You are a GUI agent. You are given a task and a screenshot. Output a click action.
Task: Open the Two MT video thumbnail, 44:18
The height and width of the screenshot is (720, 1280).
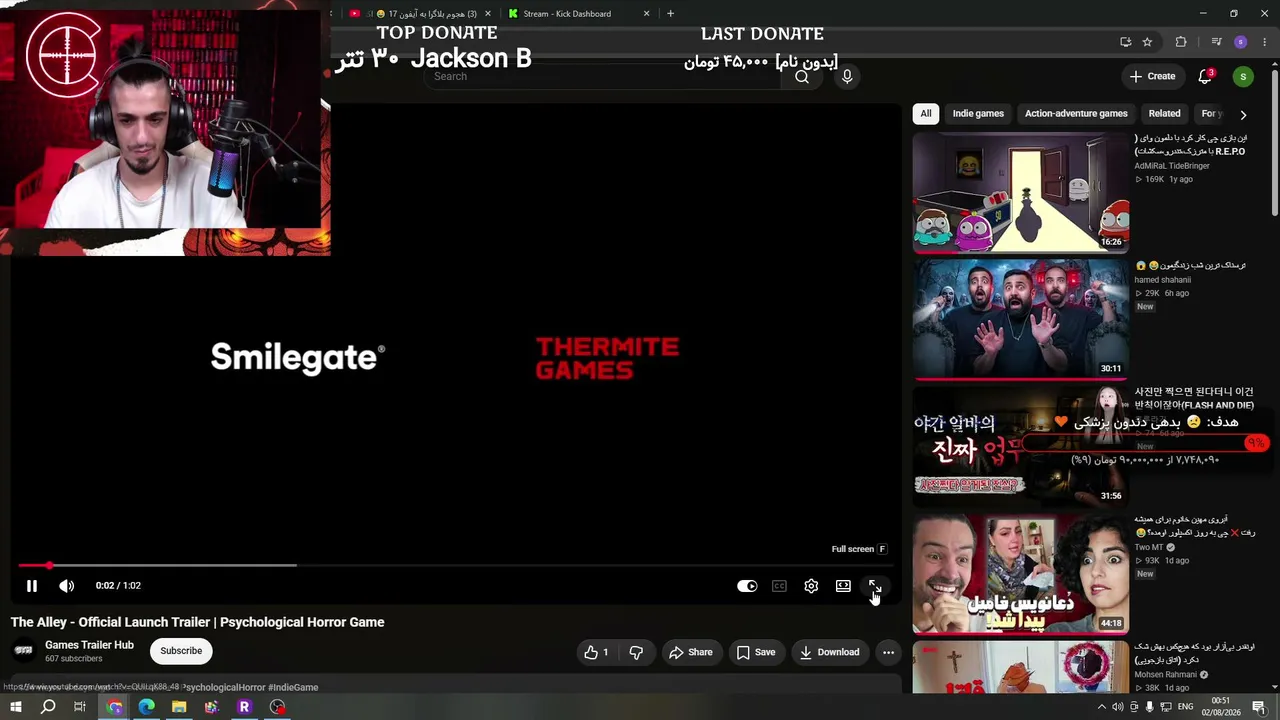pos(1020,574)
